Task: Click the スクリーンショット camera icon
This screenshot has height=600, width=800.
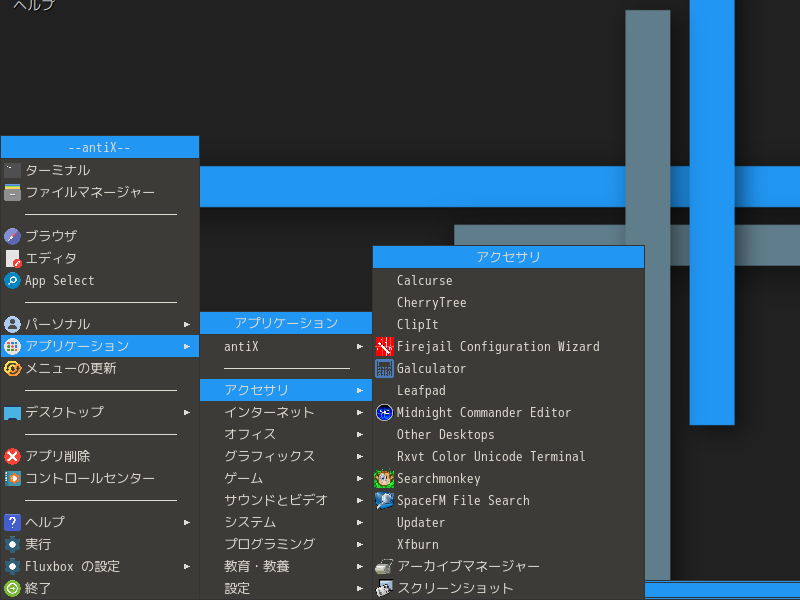Action: click(384, 588)
